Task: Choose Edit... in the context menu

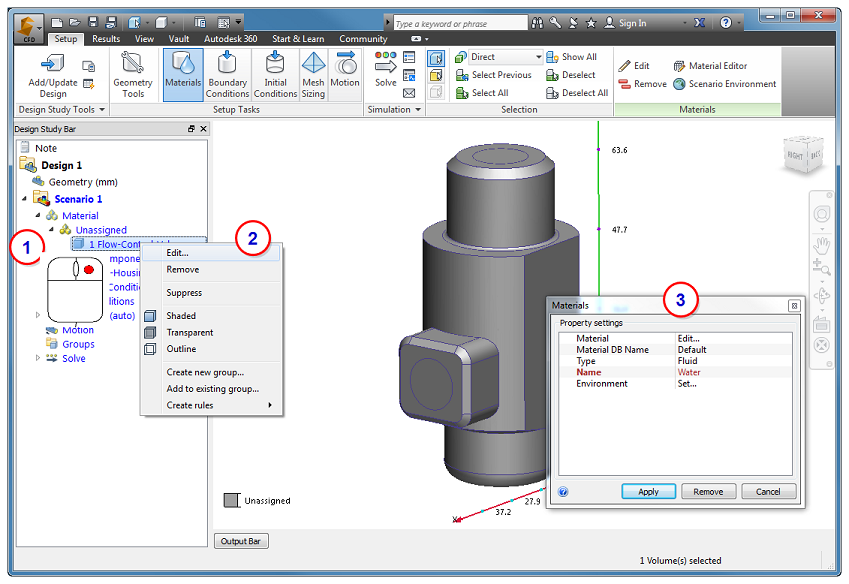Action: 212,253
